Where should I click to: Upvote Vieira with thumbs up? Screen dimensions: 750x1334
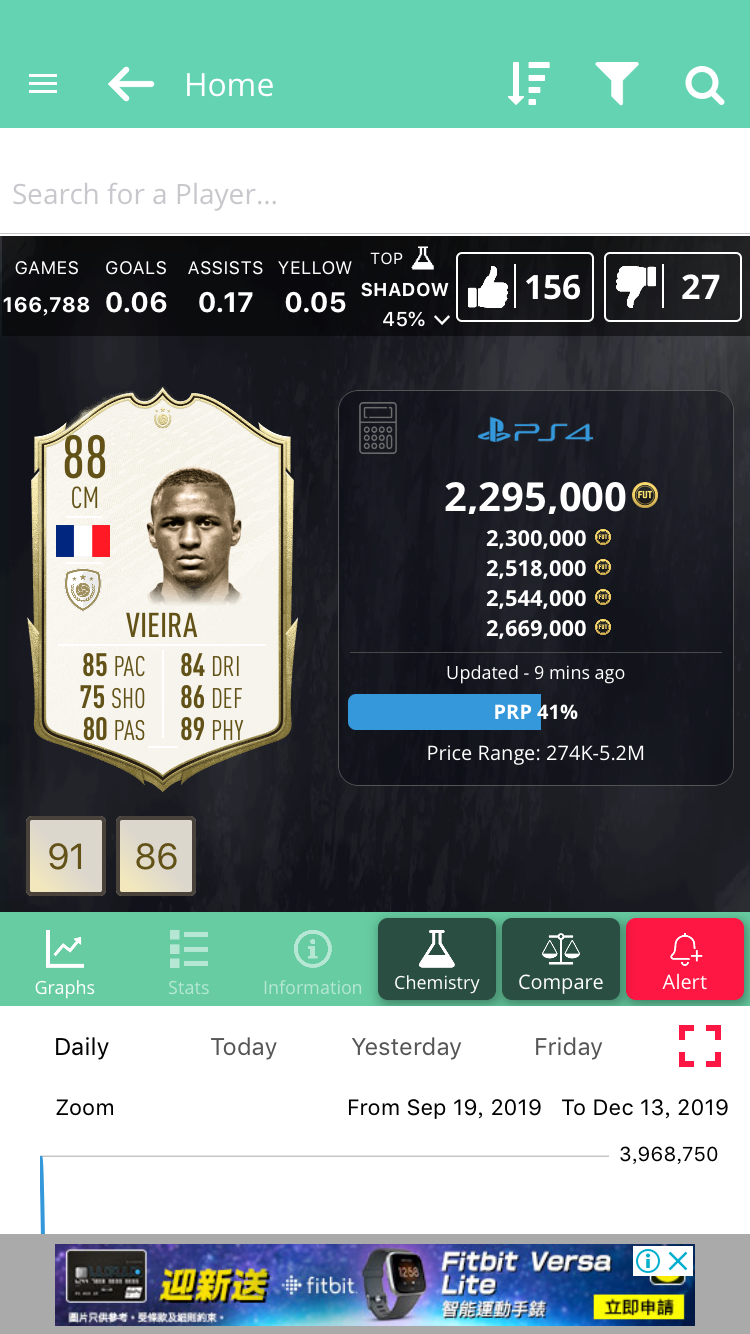pyautogui.click(x=525, y=287)
